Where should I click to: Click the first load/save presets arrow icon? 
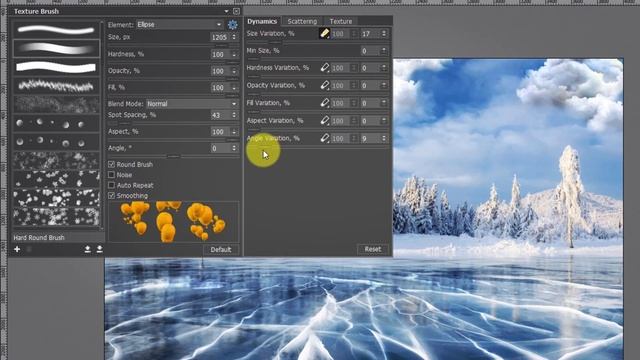coord(87,249)
